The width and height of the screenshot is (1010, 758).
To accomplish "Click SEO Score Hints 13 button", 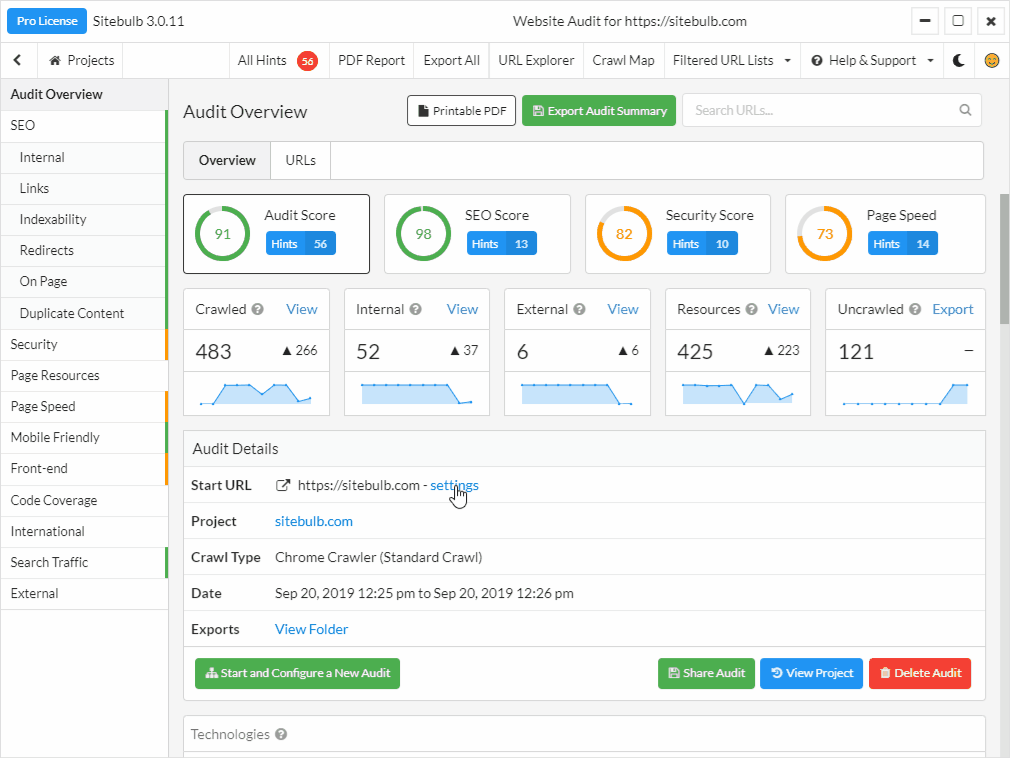I will [501, 243].
